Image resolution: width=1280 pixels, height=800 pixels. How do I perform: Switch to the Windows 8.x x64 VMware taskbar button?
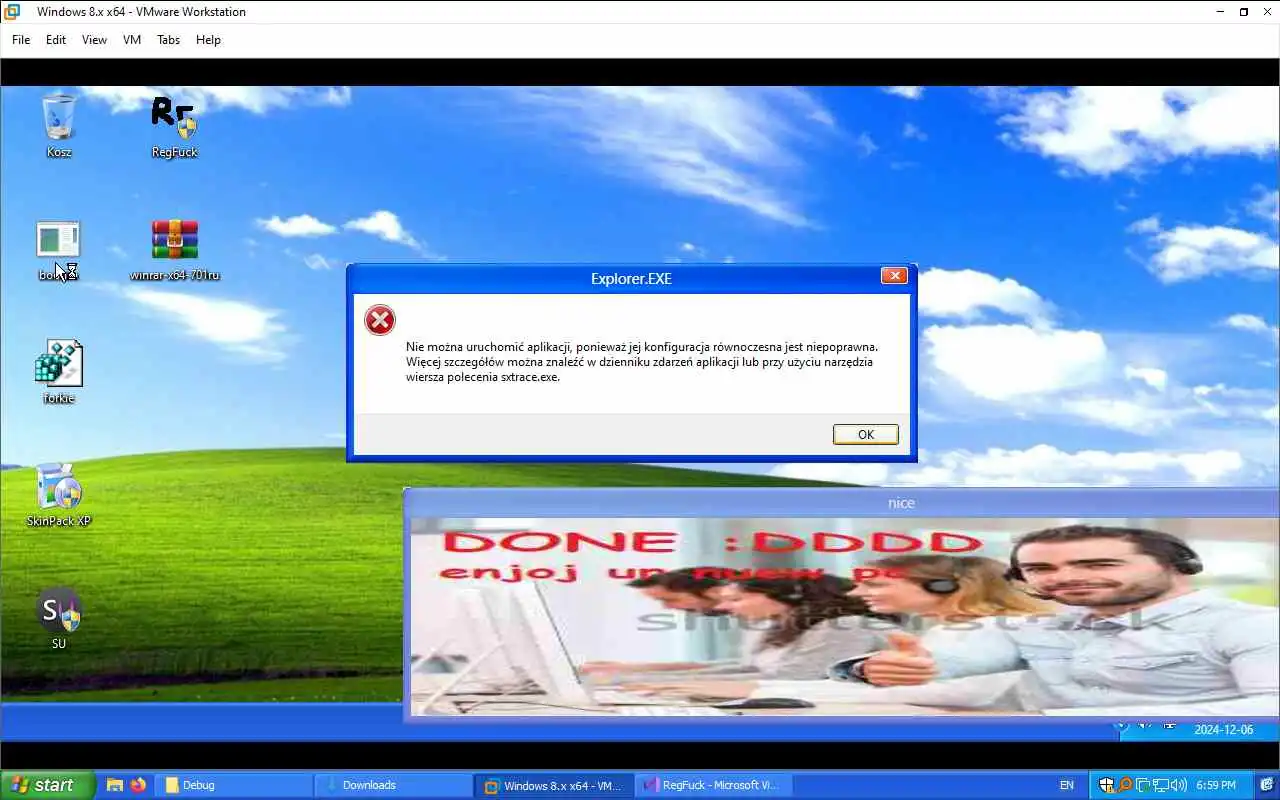(x=554, y=785)
